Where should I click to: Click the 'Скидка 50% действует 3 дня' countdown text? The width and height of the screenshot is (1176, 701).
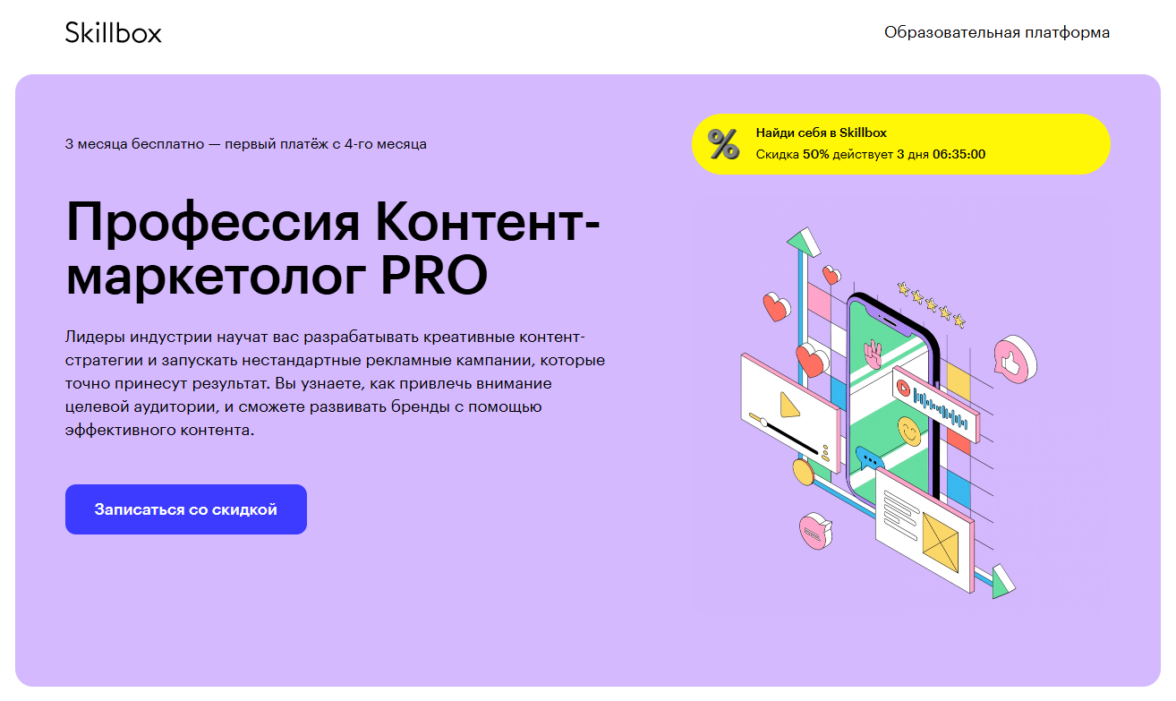click(x=871, y=154)
